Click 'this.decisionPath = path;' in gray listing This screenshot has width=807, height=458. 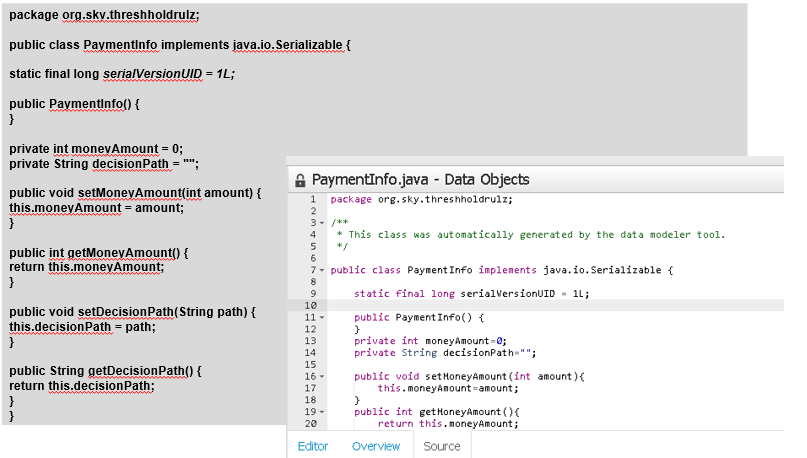pyautogui.click(x=82, y=327)
